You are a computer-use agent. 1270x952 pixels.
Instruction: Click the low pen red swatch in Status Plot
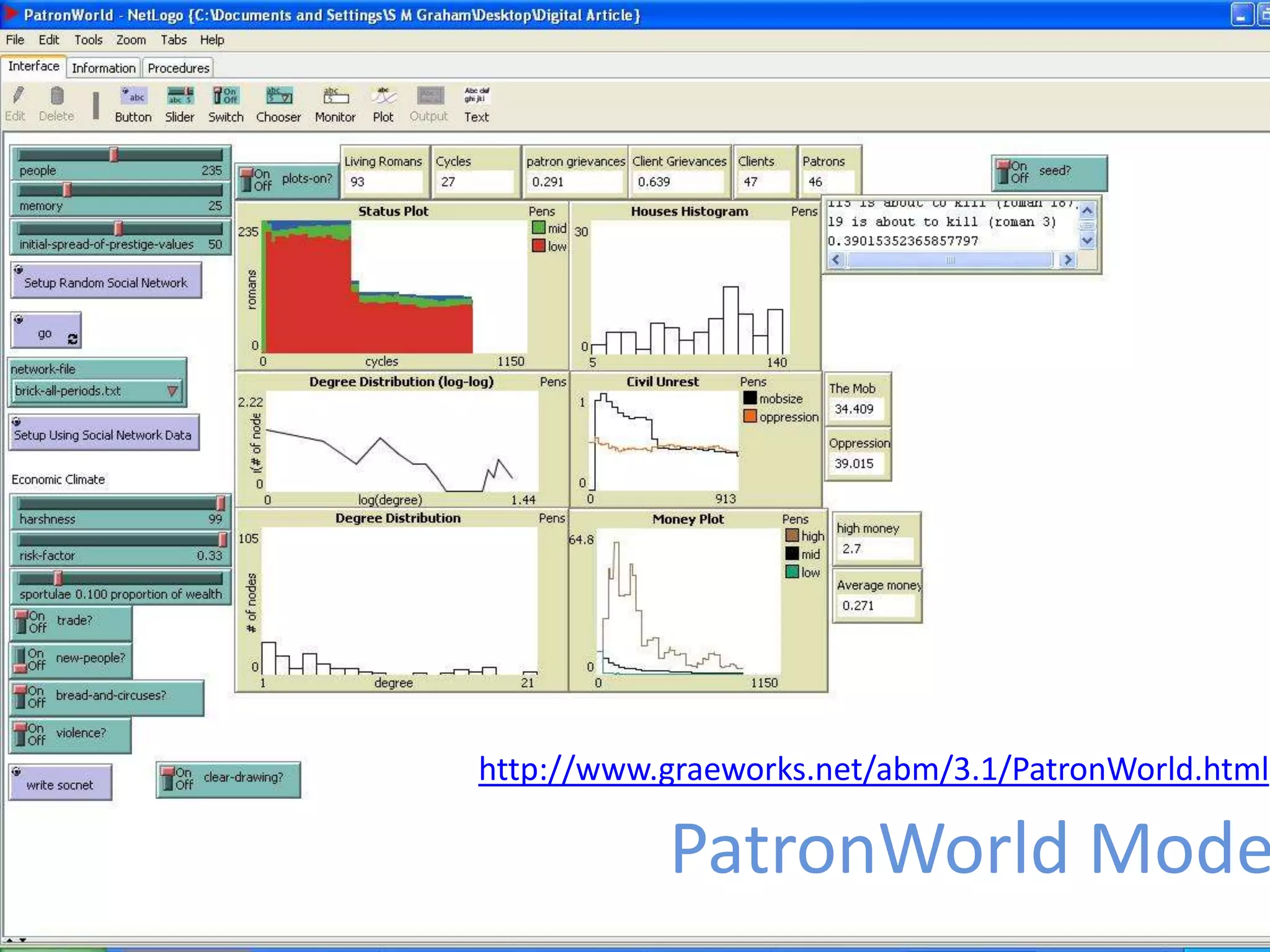[x=538, y=246]
